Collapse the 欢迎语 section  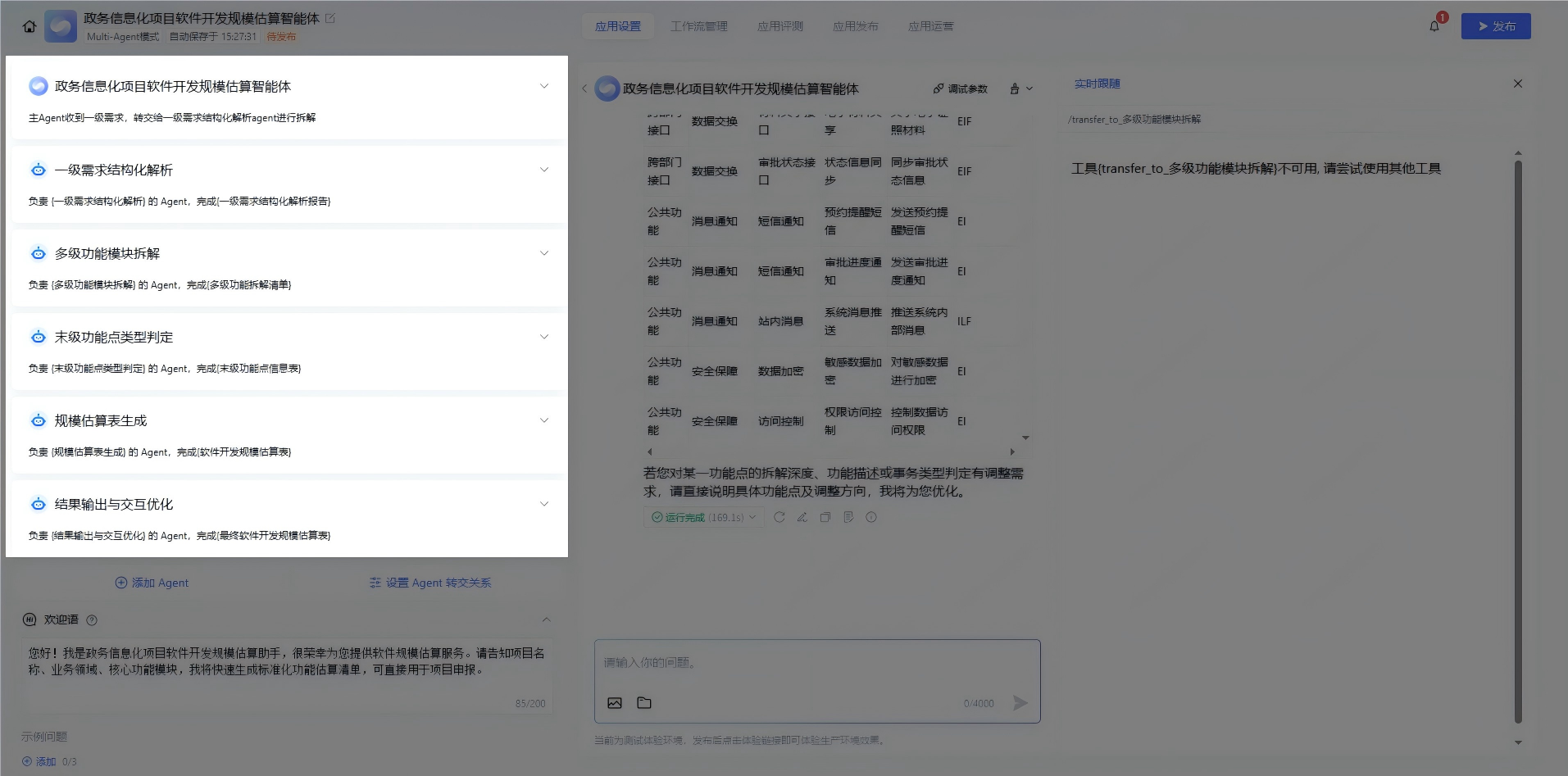[x=546, y=619]
